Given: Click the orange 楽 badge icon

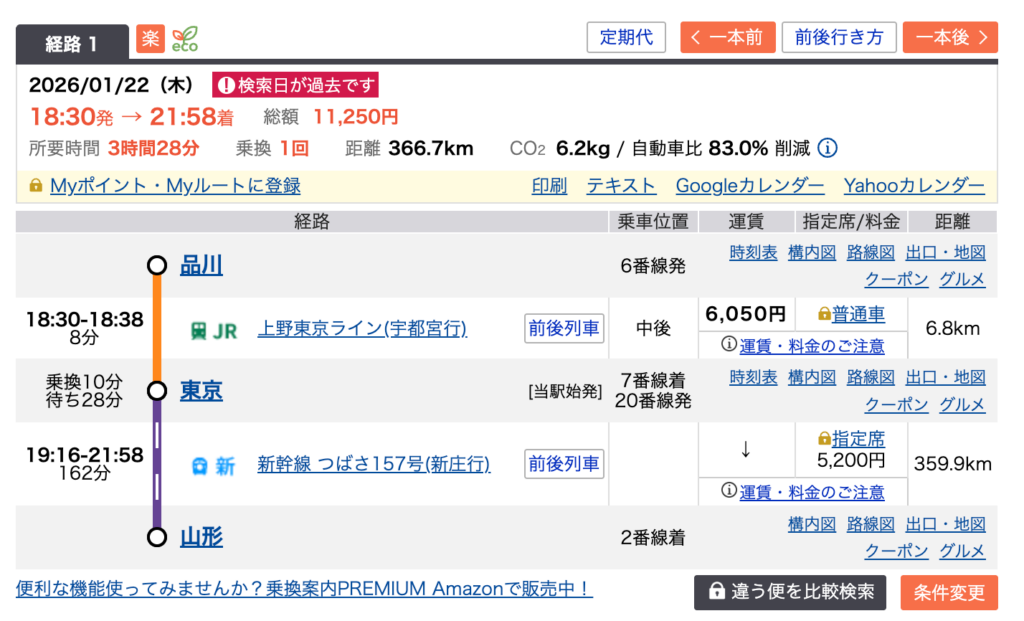Looking at the screenshot, I should (x=150, y=39).
